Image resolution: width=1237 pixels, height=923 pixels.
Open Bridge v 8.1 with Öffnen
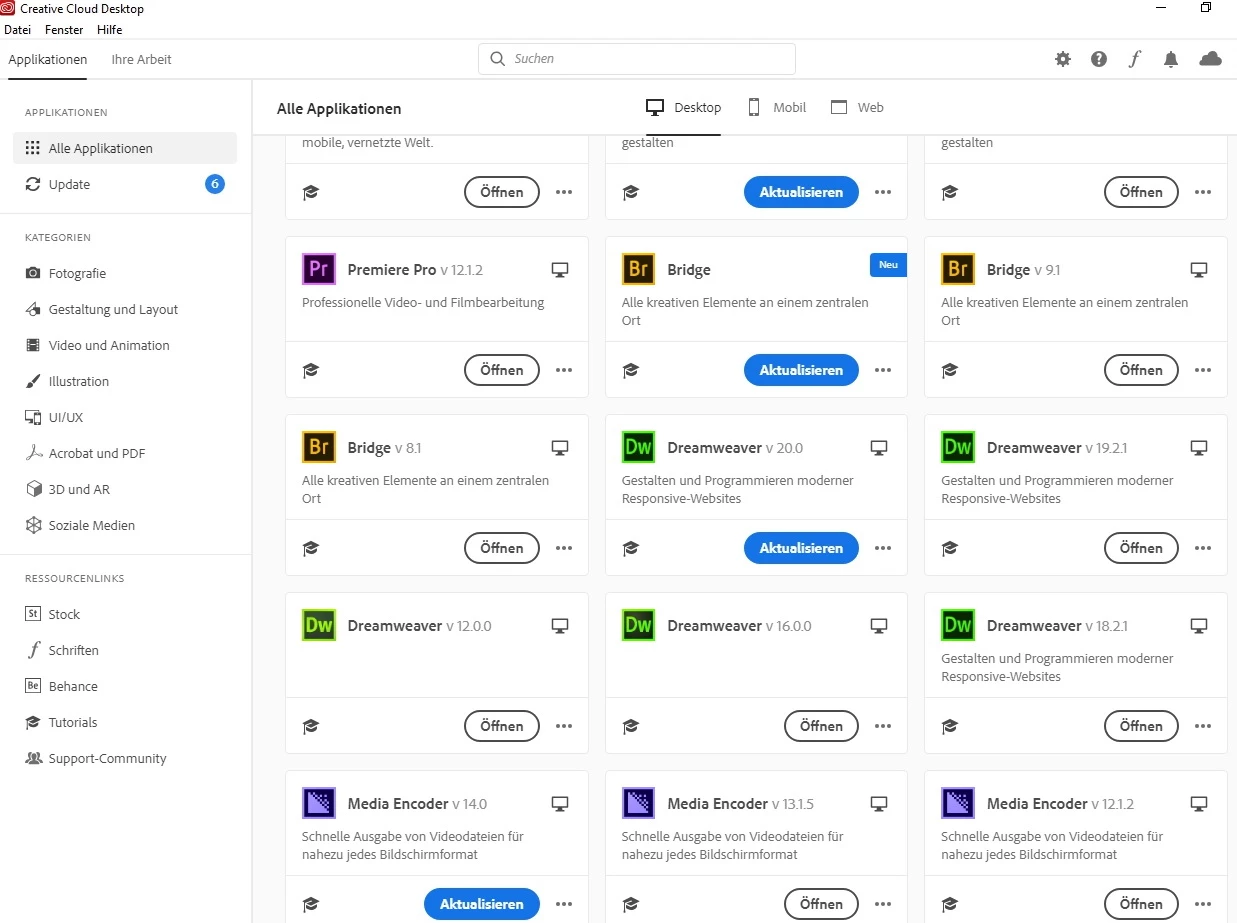point(502,548)
